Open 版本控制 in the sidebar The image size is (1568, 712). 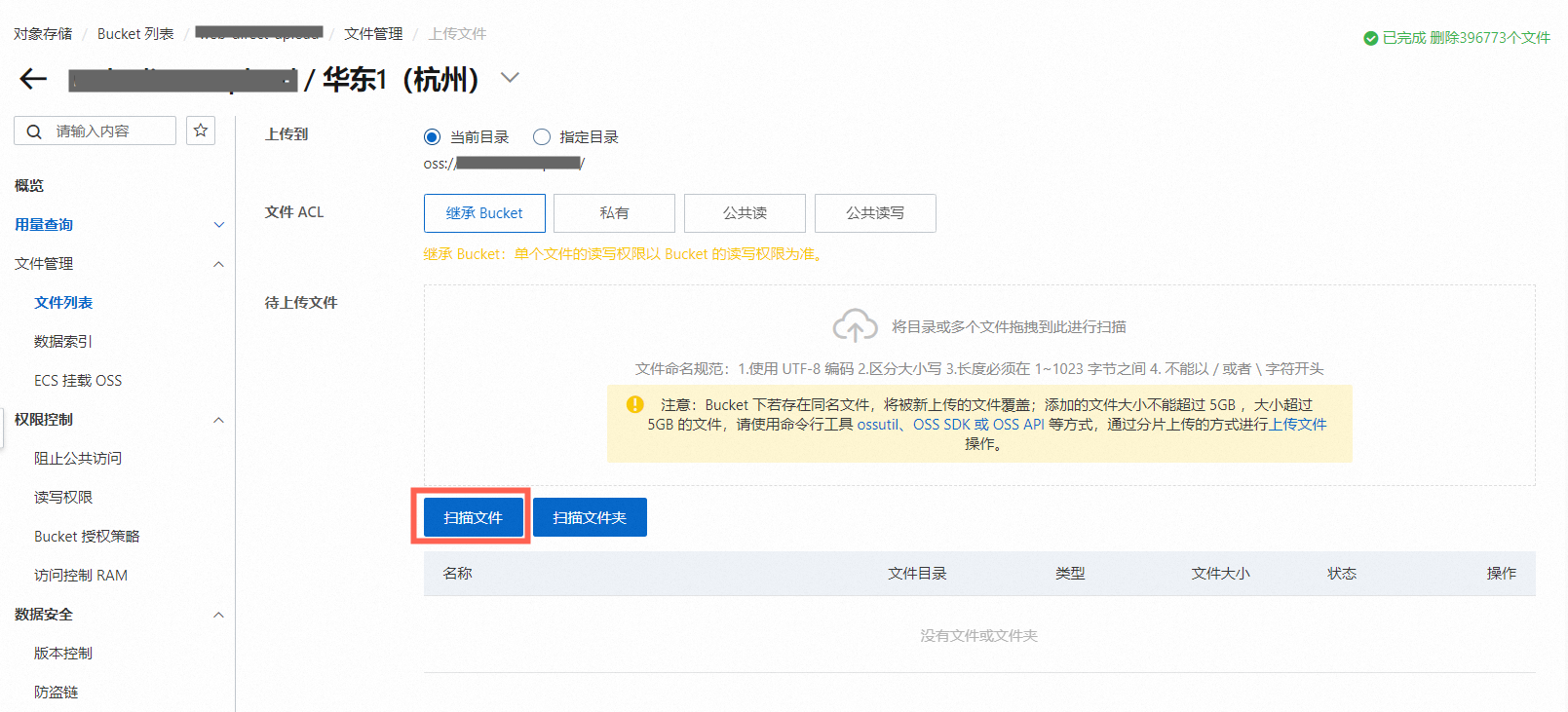coord(63,654)
